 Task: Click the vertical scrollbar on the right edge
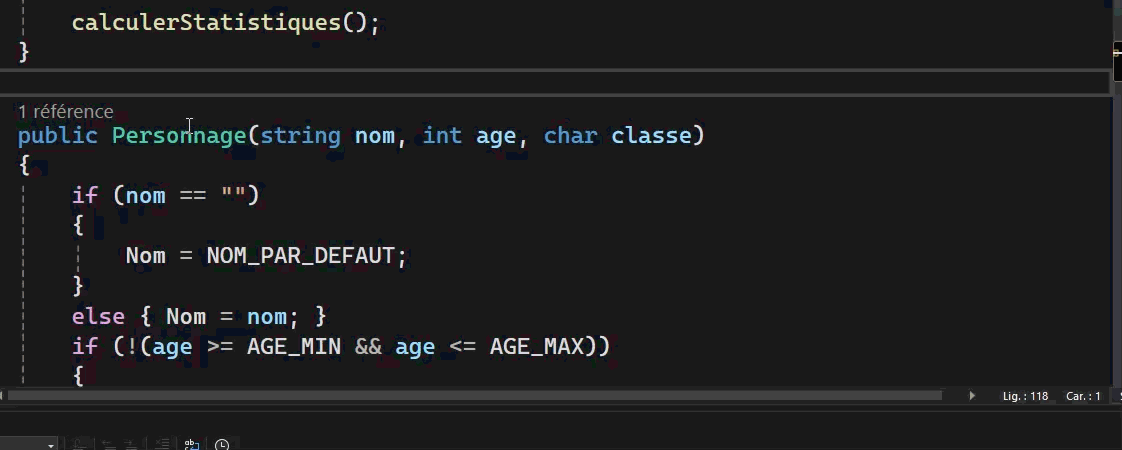click(x=1116, y=200)
